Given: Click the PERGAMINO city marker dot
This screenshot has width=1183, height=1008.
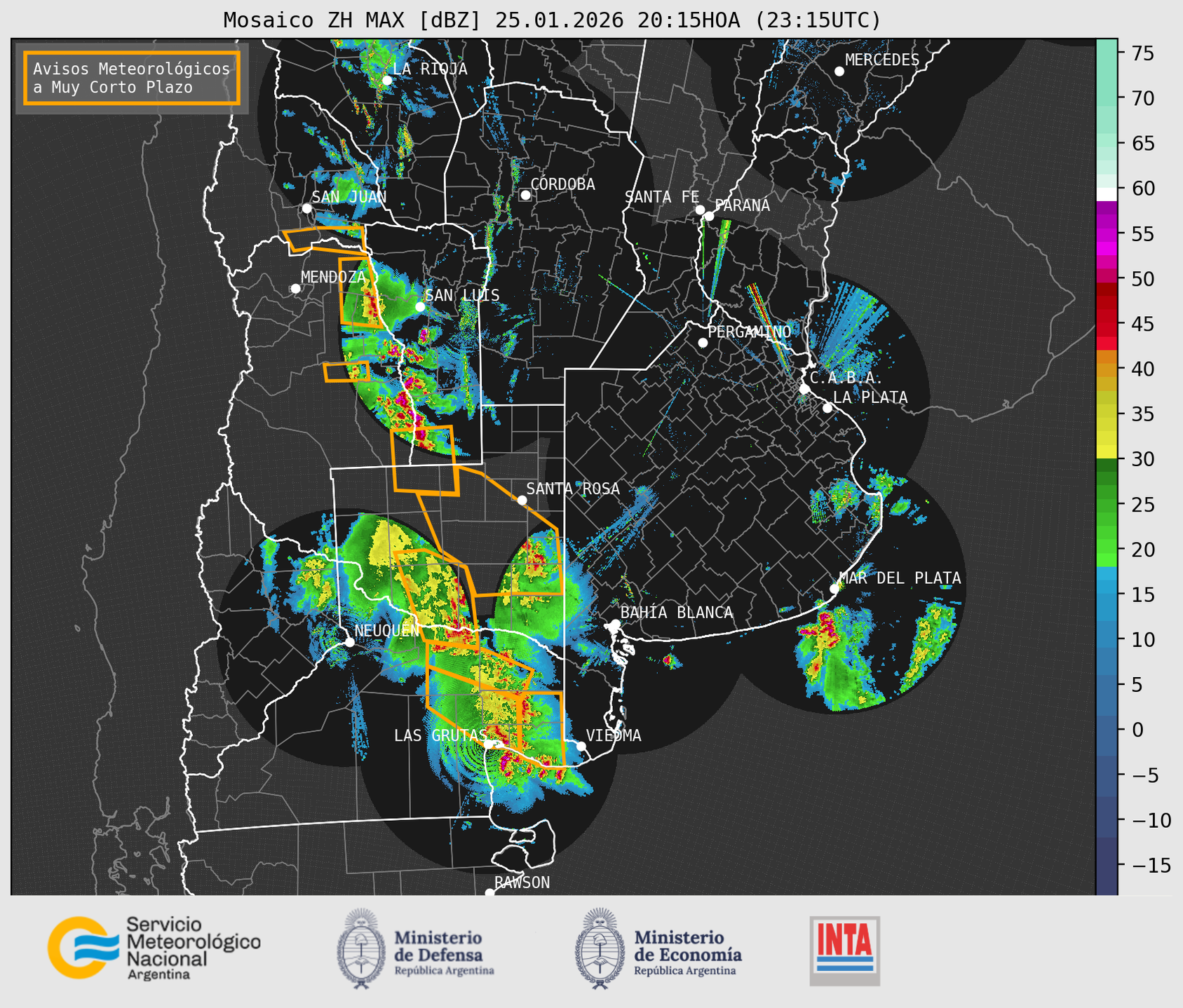Looking at the screenshot, I should click(703, 343).
